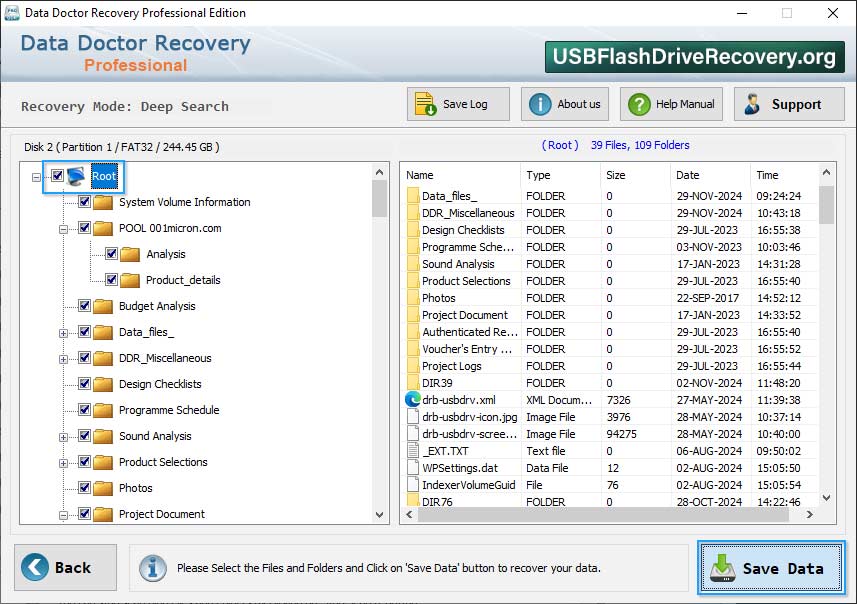Click folder icon of DIR76 in file list
Viewport: 857px width, 604px height.
click(x=413, y=501)
